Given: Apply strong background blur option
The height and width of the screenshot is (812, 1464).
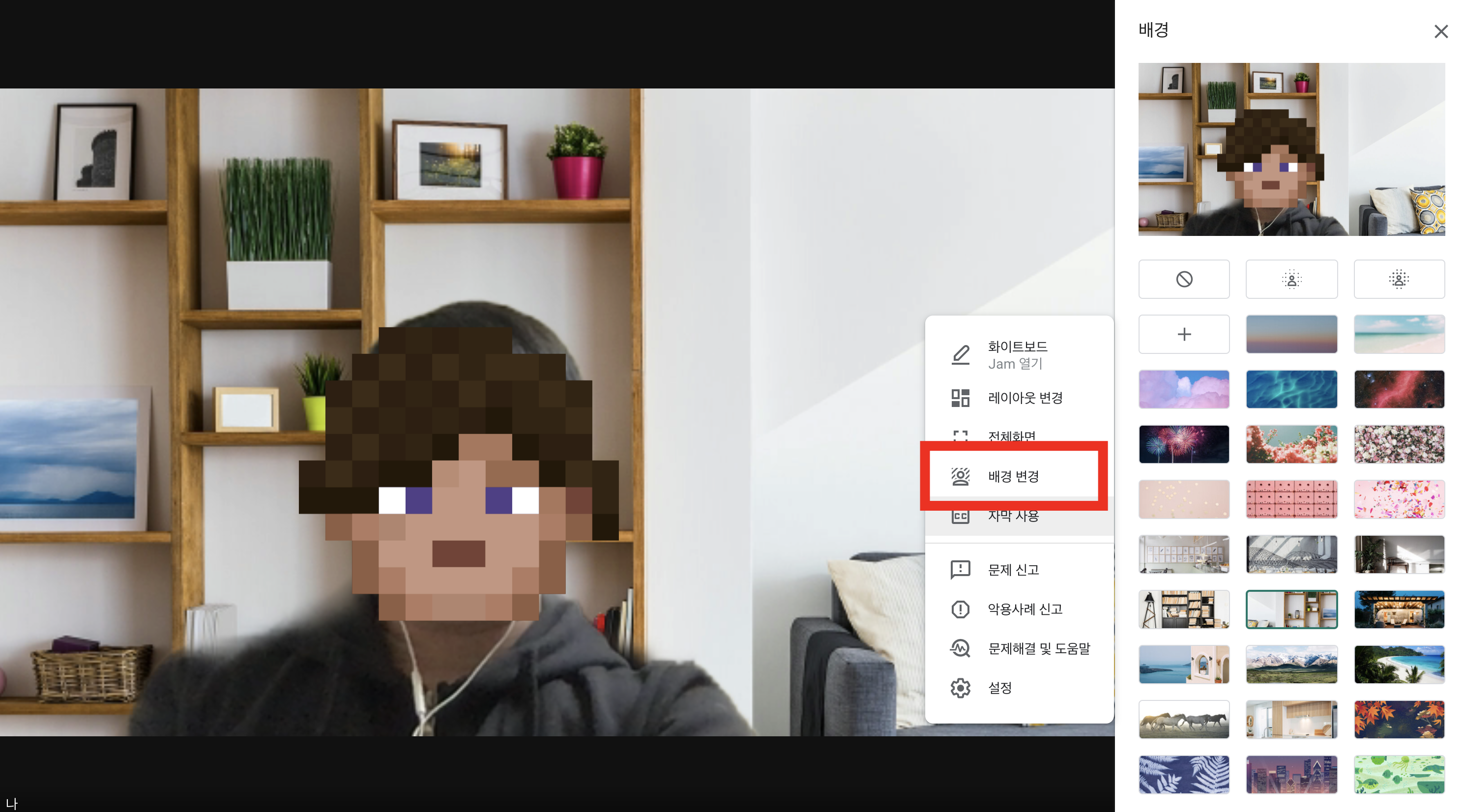Looking at the screenshot, I should 1399,279.
